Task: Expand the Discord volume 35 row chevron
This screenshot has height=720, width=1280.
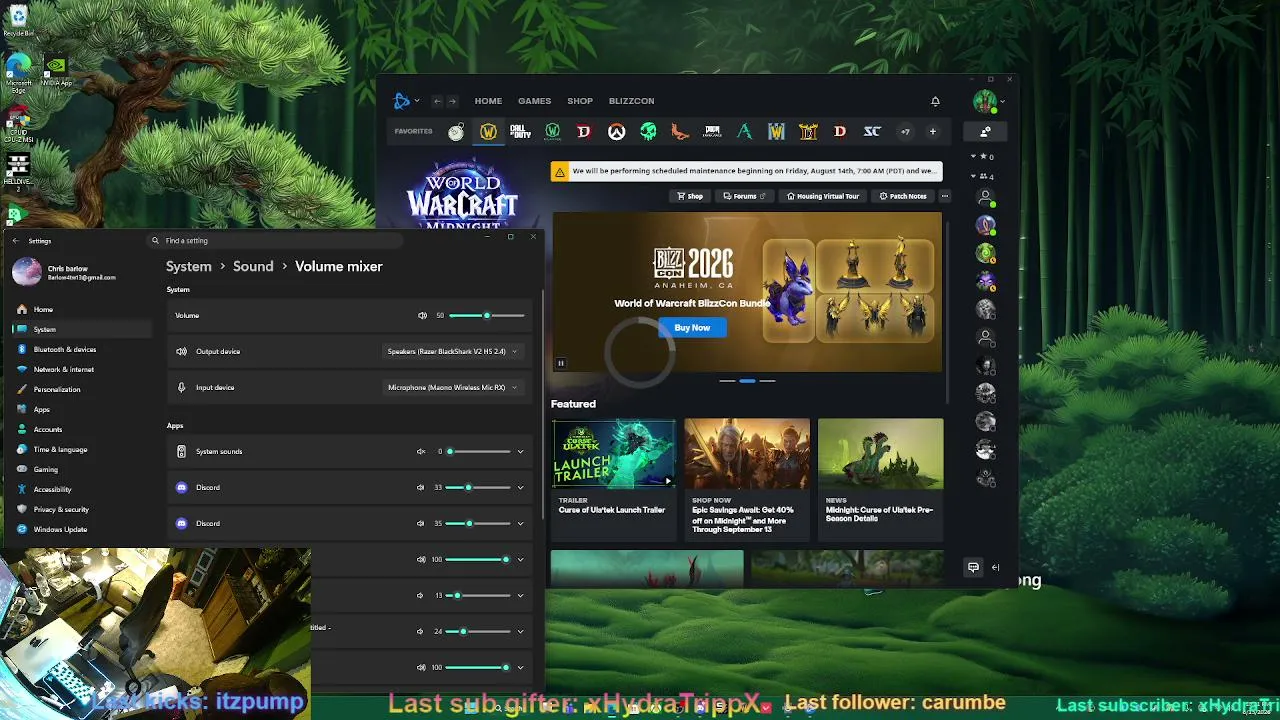Action: point(520,524)
